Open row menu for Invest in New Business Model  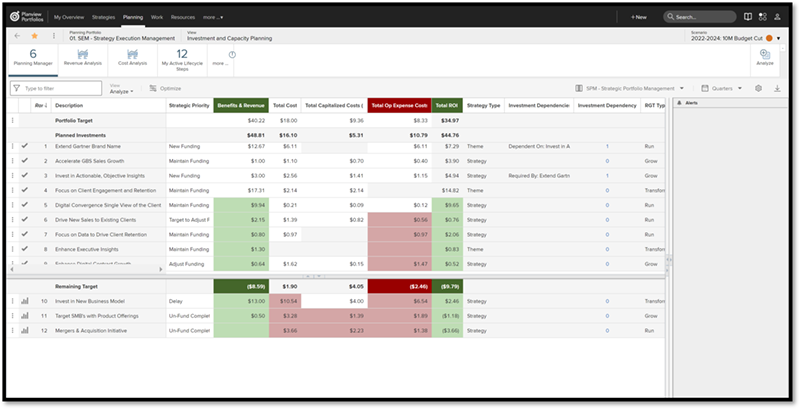click(x=13, y=301)
